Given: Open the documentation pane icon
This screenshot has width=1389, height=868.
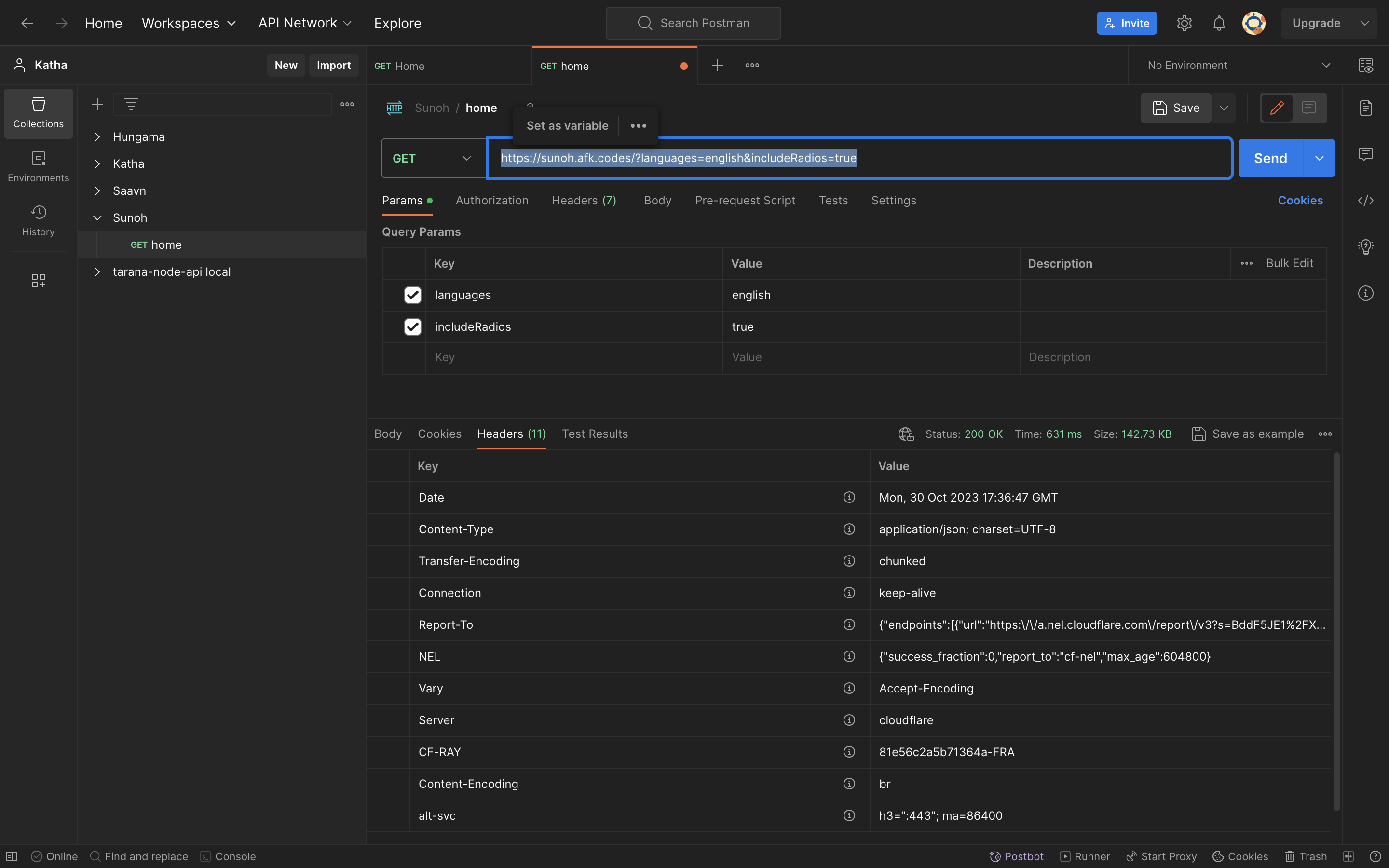Looking at the screenshot, I should pos(1365,108).
